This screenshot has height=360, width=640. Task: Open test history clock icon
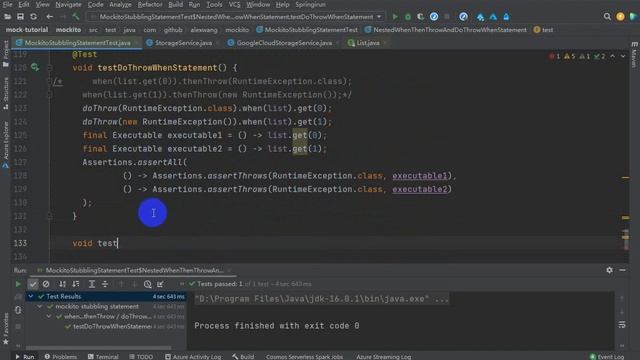[148, 284]
